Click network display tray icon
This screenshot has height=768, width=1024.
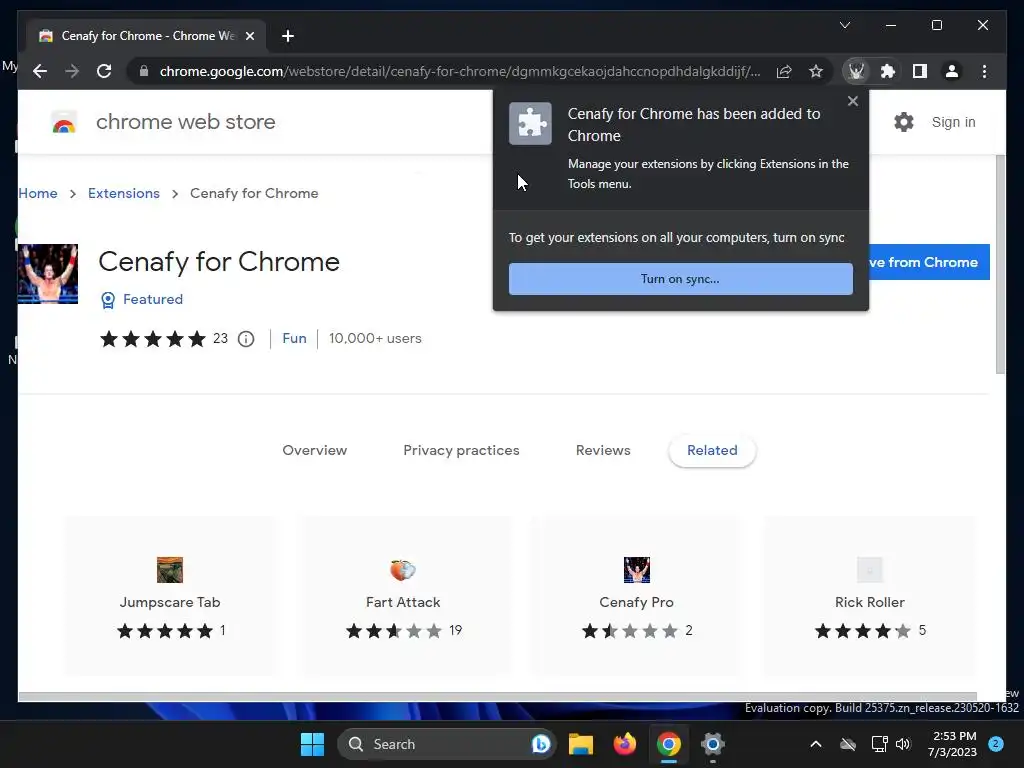(879, 744)
